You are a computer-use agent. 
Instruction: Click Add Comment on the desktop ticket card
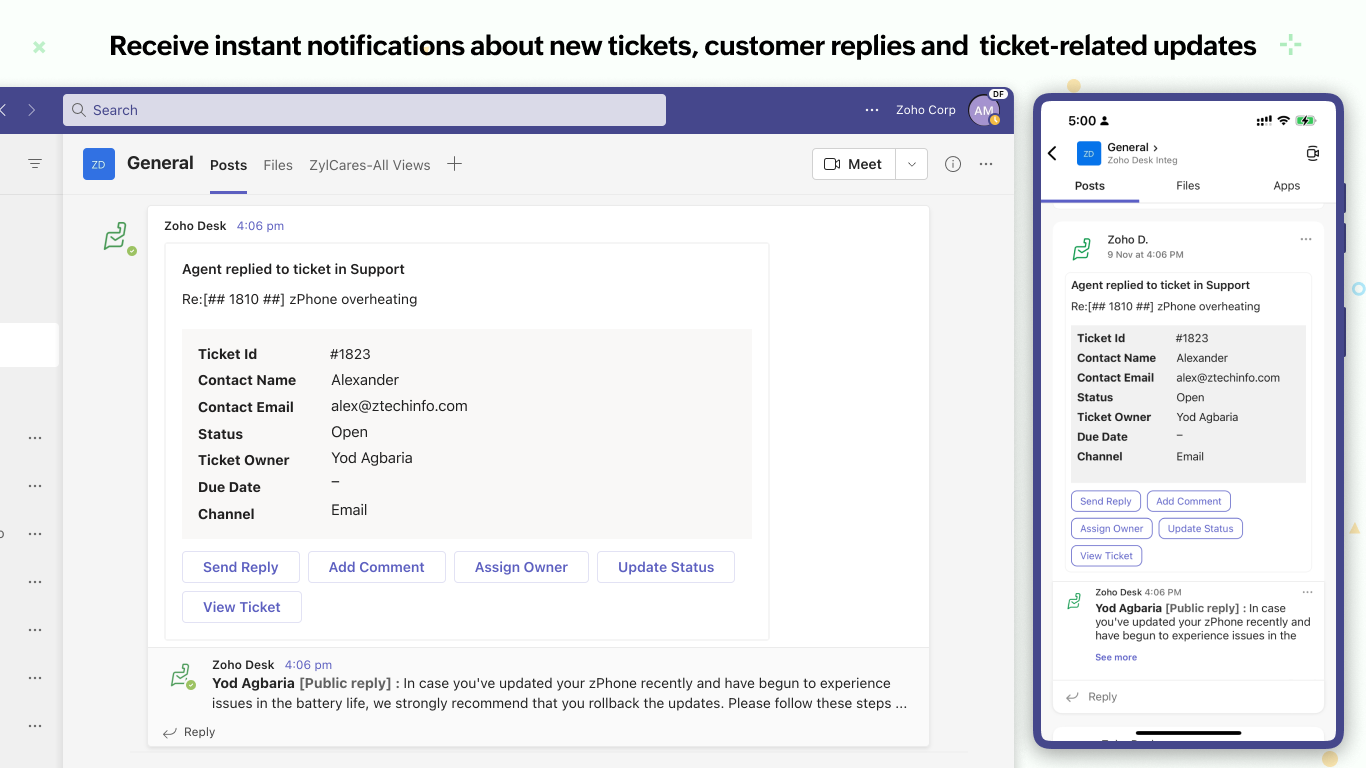tap(377, 567)
